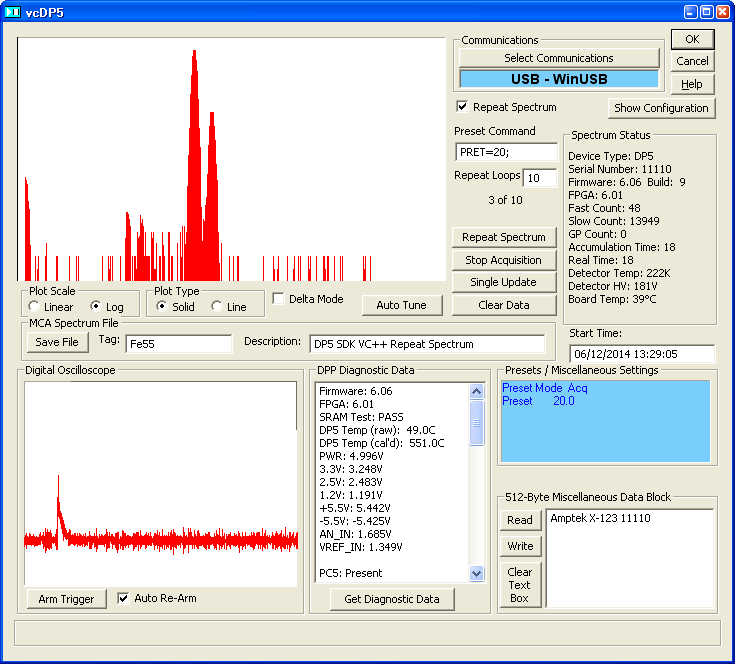Click 'DP5 Temp (raw): 49.0C' line
The width and height of the screenshot is (735, 664).
(x=377, y=430)
